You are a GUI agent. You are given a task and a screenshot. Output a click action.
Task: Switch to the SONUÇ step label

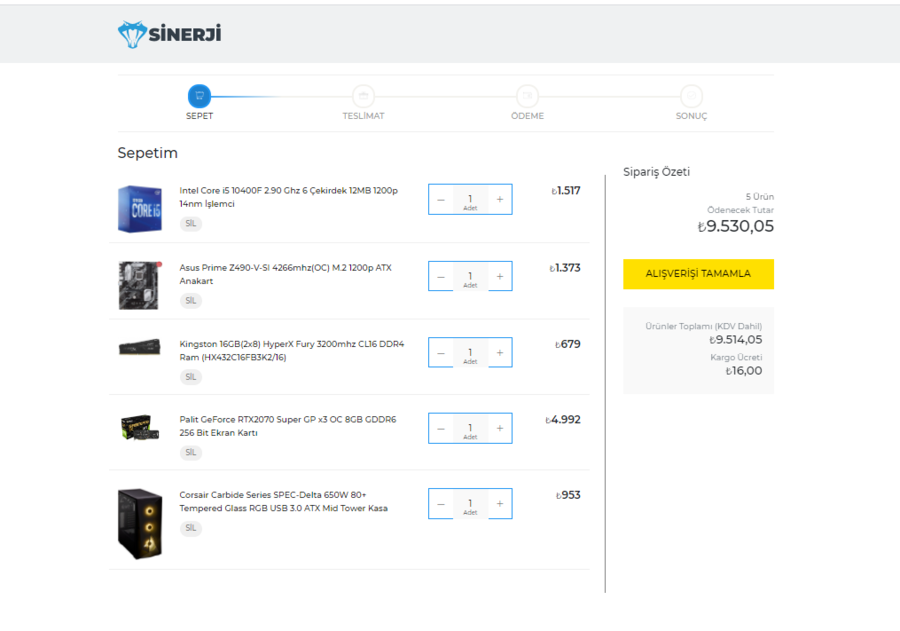pyautogui.click(x=691, y=116)
